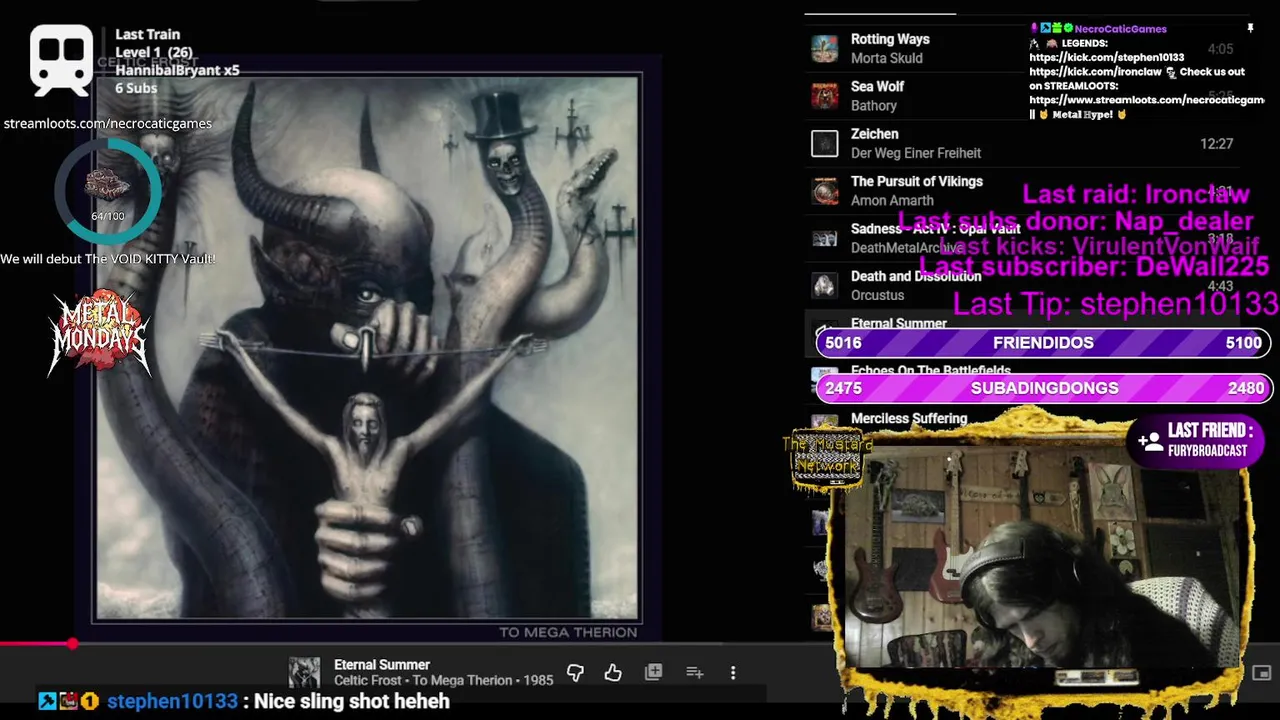Click the Last Train icon

(61, 60)
